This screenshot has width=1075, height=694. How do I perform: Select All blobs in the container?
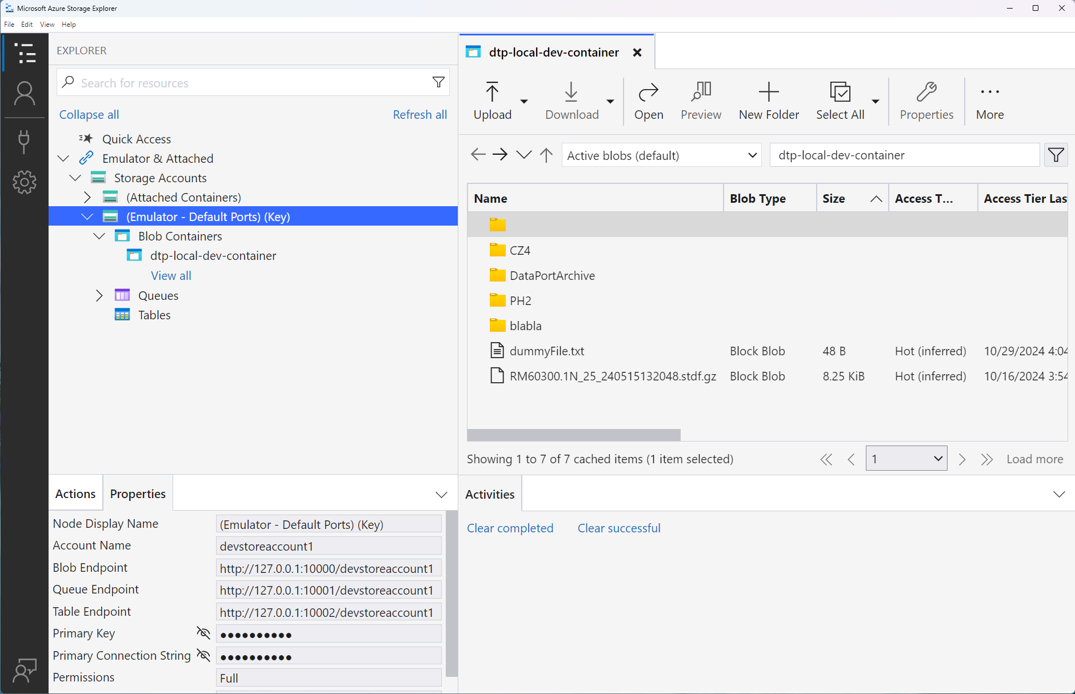tap(840, 100)
